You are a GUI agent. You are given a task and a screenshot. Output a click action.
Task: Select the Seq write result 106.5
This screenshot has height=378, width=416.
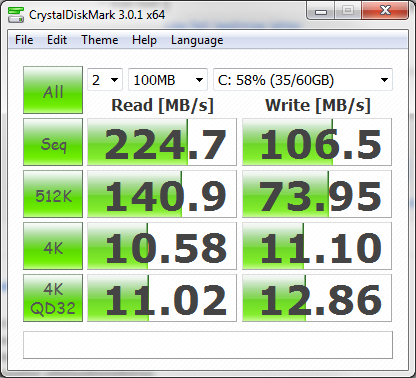pos(317,142)
